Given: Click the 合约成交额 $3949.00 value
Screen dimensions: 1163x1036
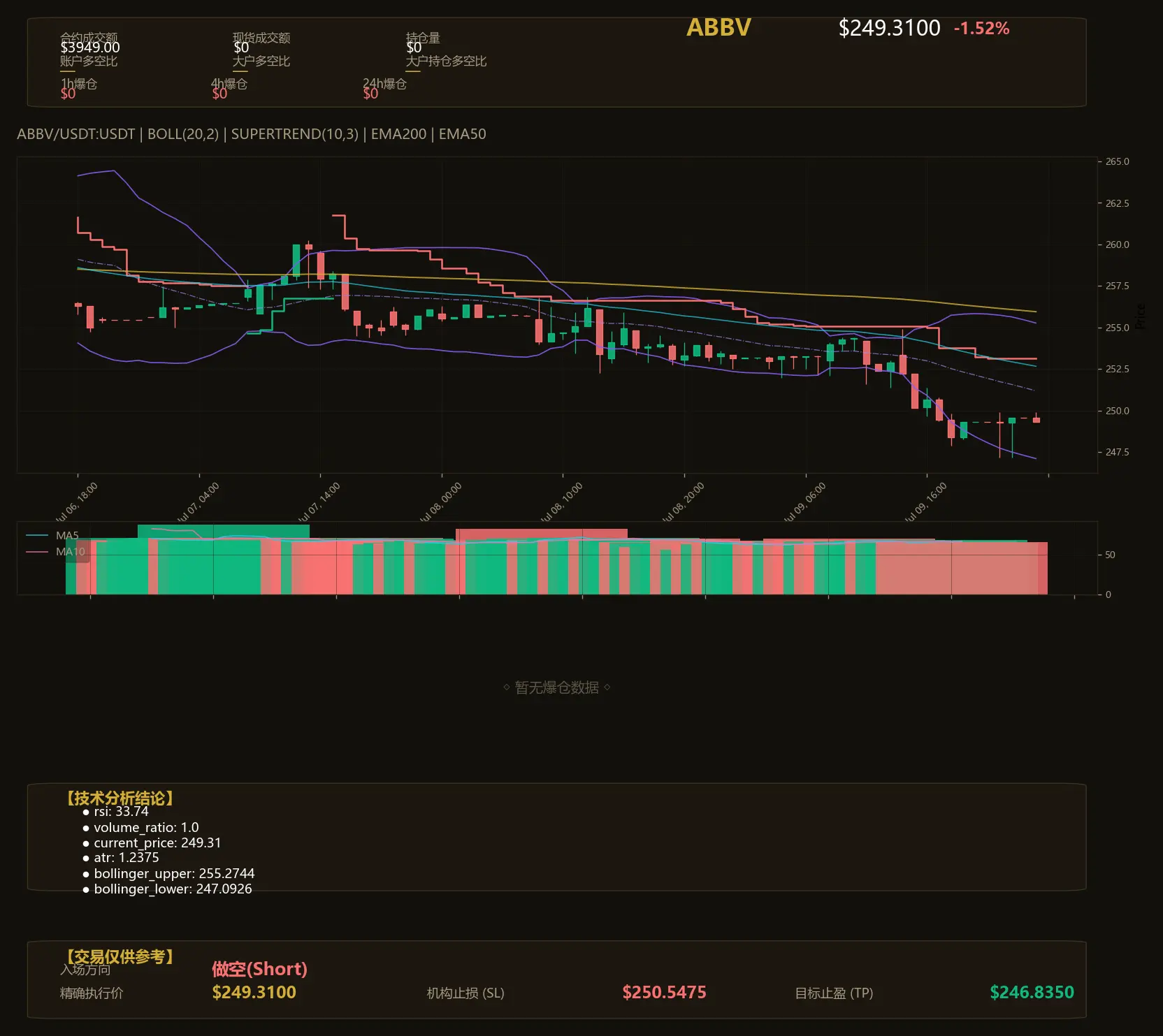Looking at the screenshot, I should [x=90, y=48].
